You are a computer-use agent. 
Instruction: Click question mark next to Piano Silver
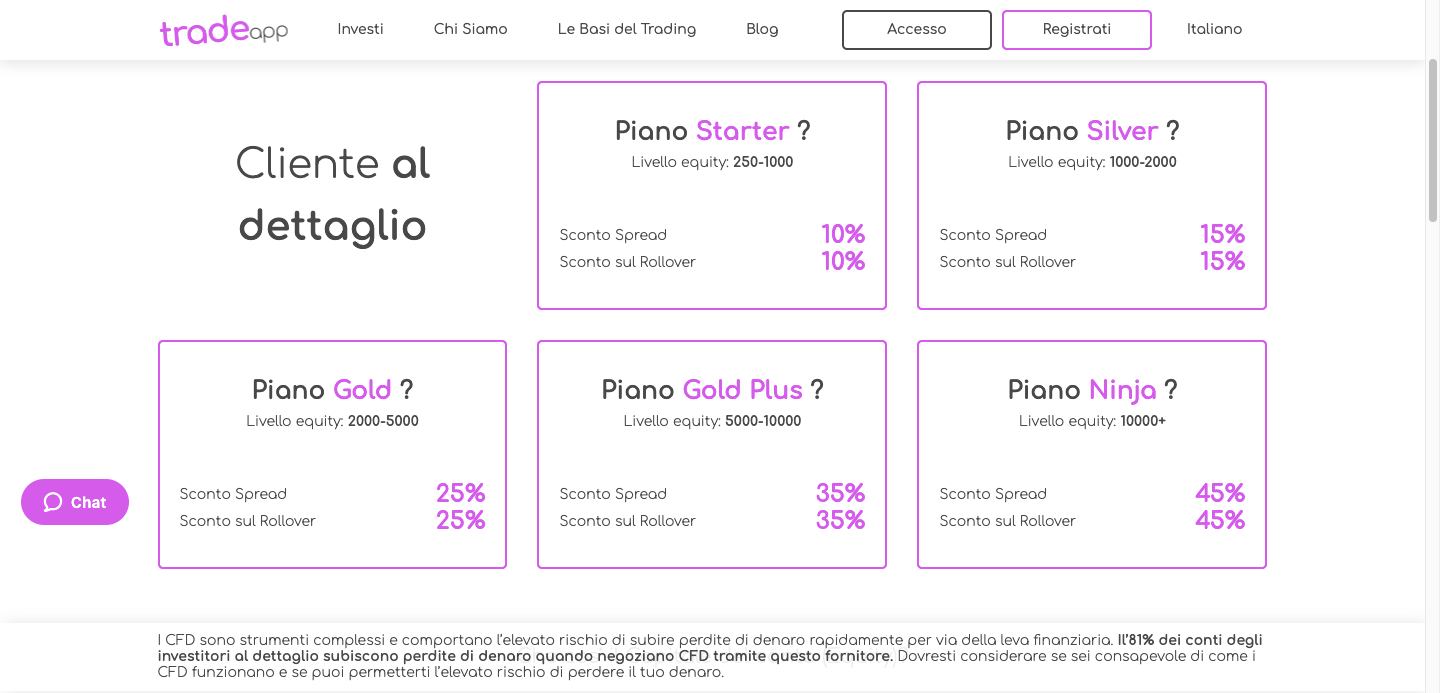pyautogui.click(x=1173, y=131)
